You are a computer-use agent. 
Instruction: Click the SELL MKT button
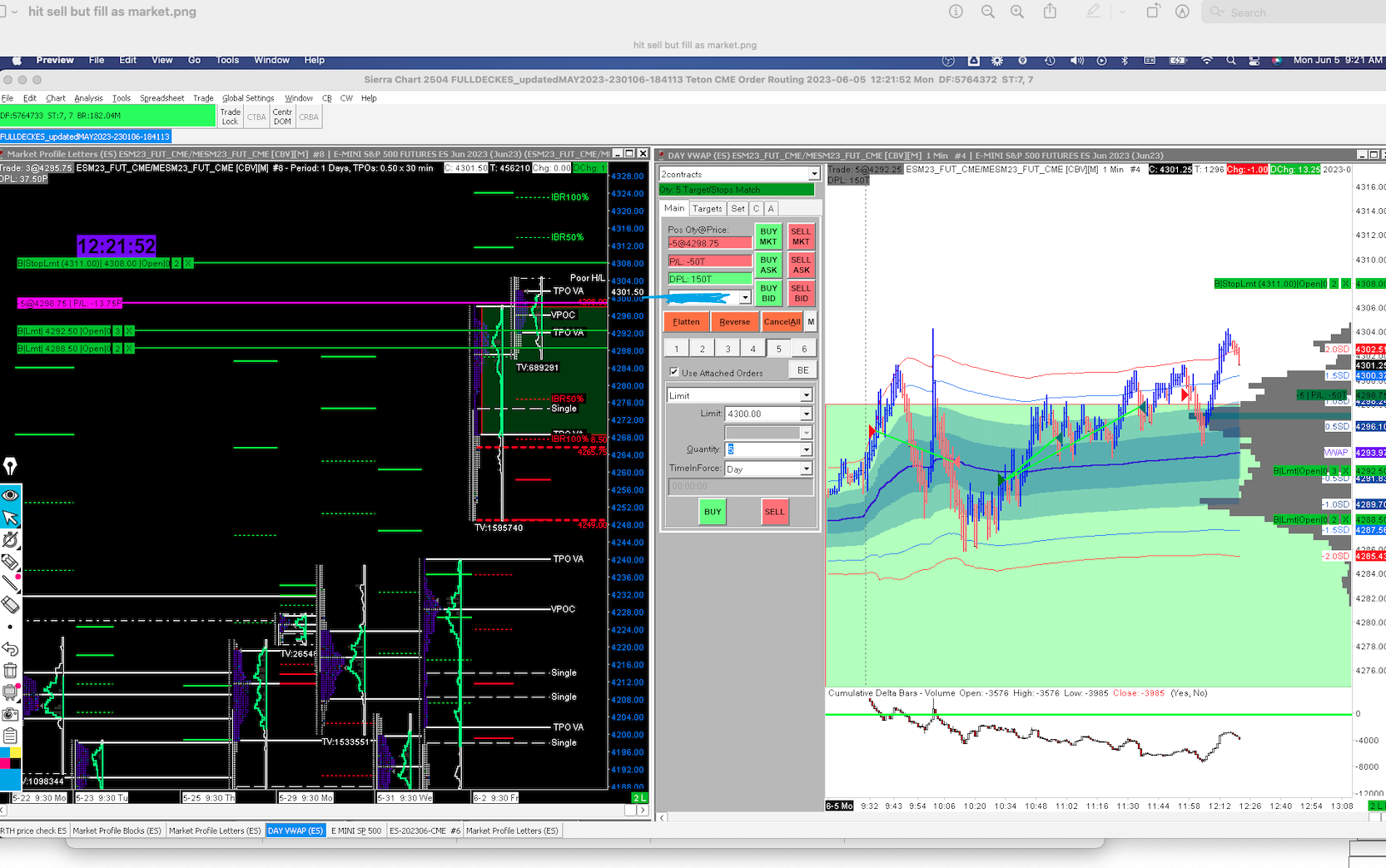tap(800, 236)
